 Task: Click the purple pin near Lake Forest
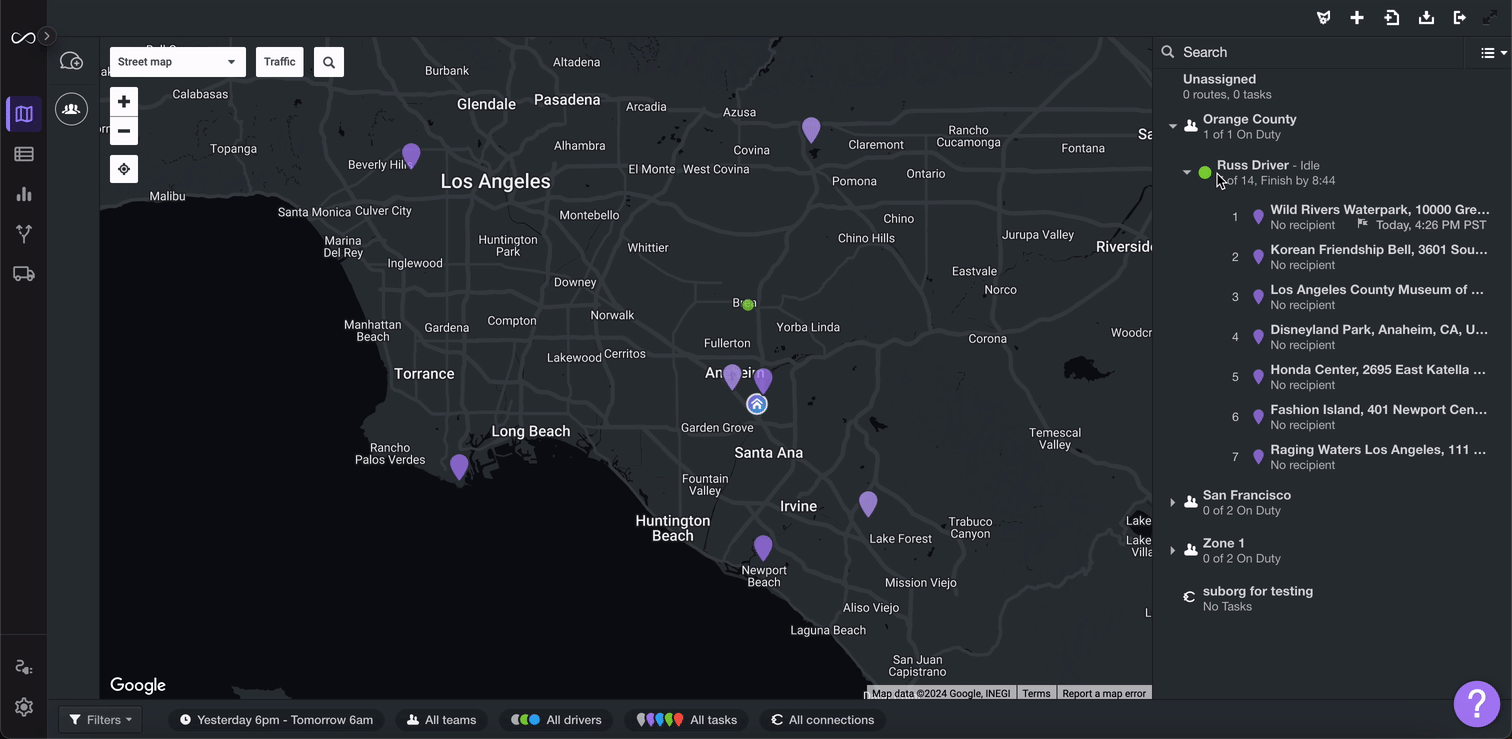pos(868,504)
